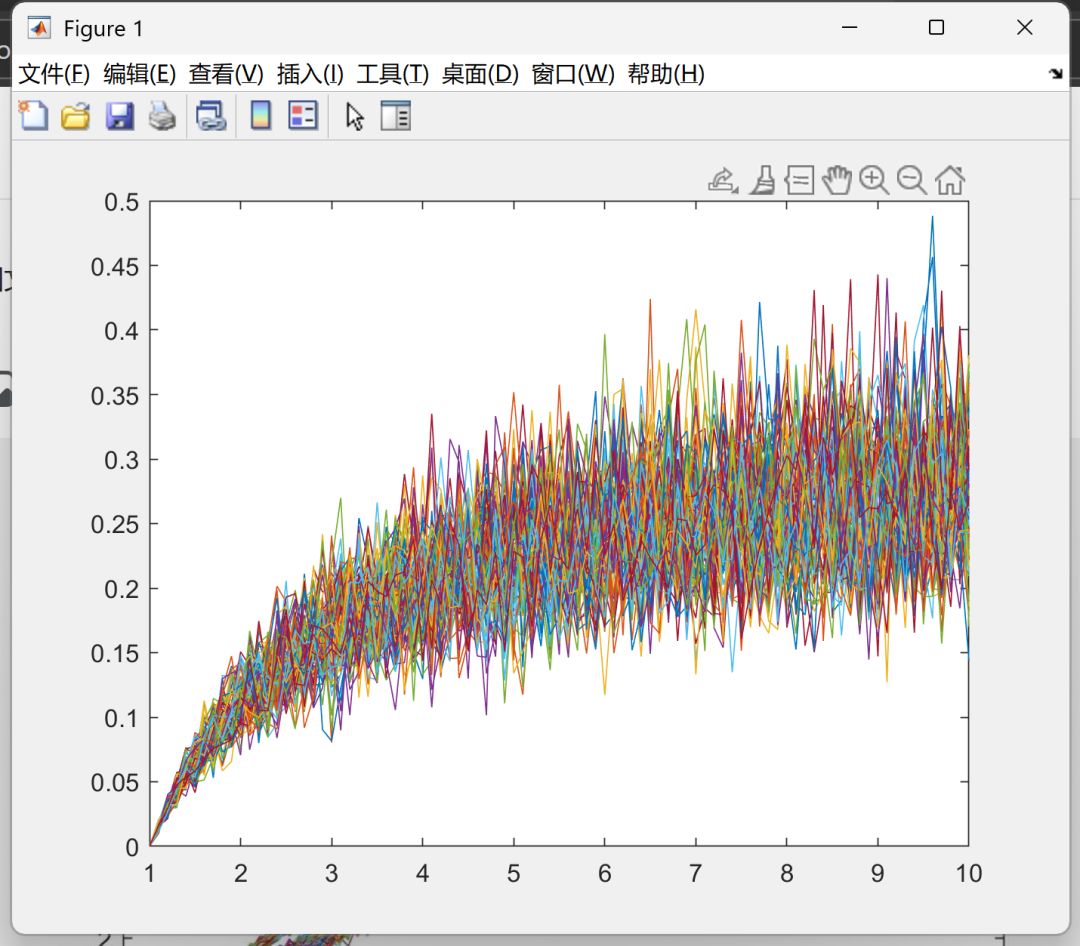The height and width of the screenshot is (946, 1080).
Task: Open a file with the folder icon
Action: pyautogui.click(x=76, y=116)
